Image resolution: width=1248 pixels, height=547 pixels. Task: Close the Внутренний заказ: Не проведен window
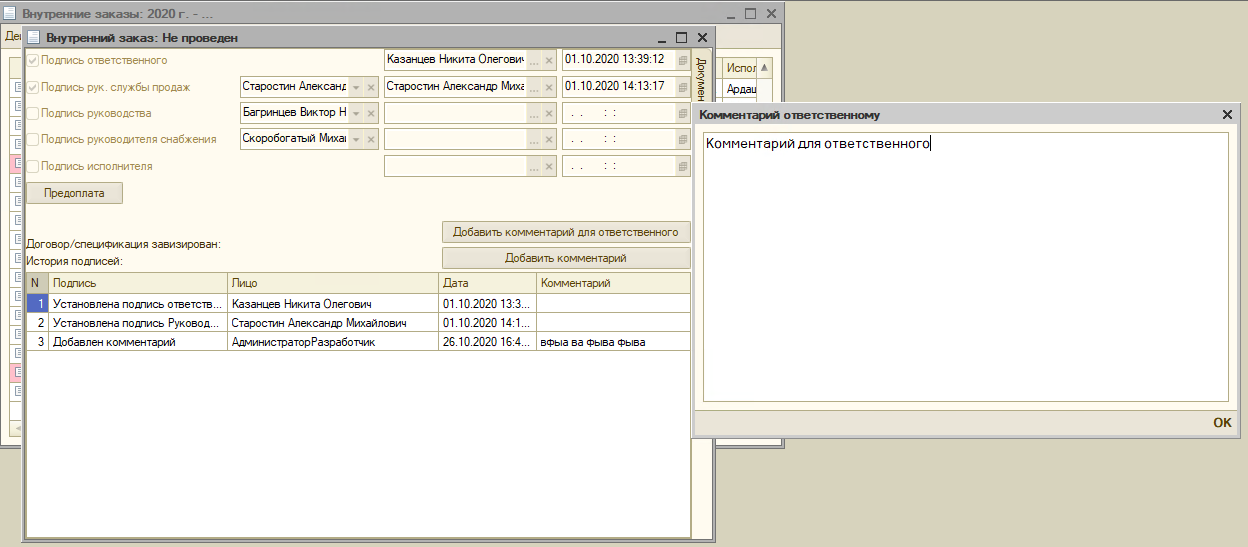click(702, 37)
